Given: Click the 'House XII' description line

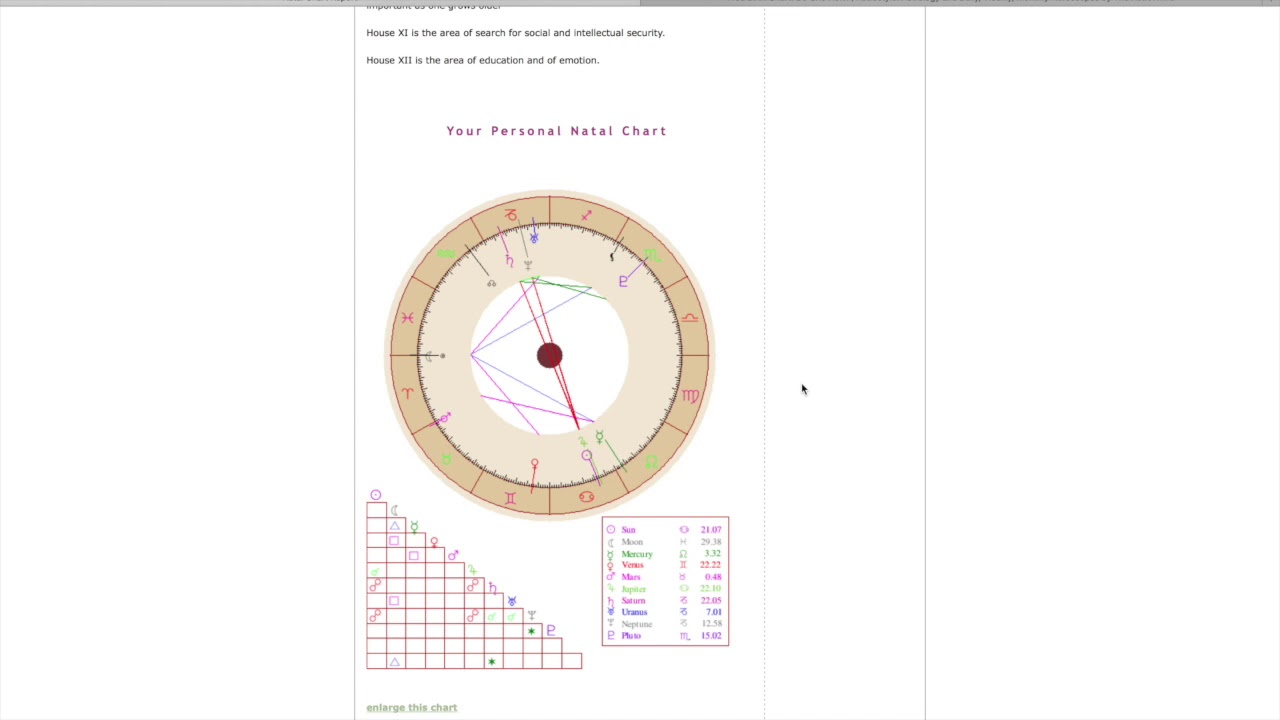Looking at the screenshot, I should [482, 60].
